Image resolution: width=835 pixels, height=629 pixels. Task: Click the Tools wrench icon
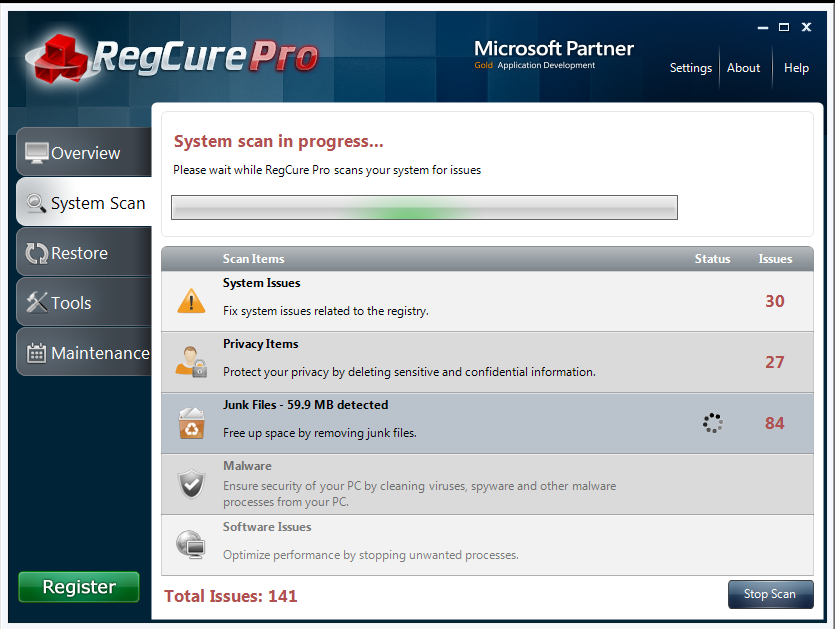37,303
